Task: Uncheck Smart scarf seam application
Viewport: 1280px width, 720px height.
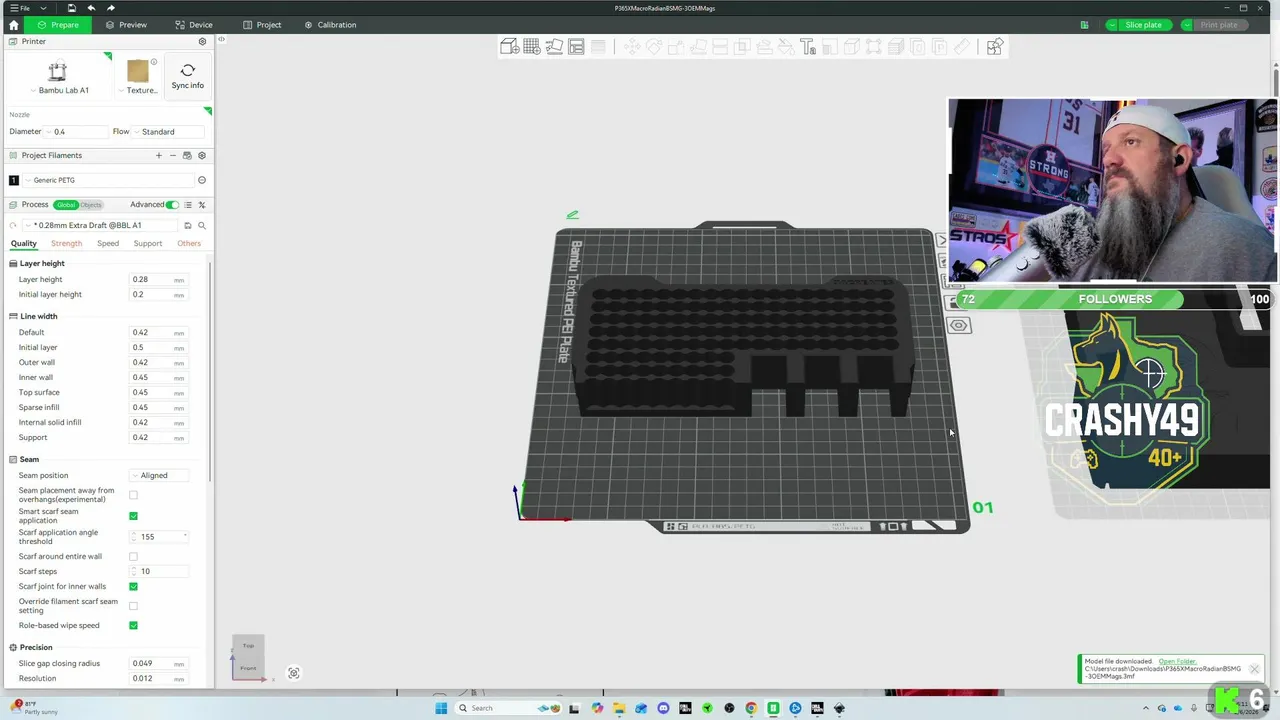Action: click(x=133, y=516)
